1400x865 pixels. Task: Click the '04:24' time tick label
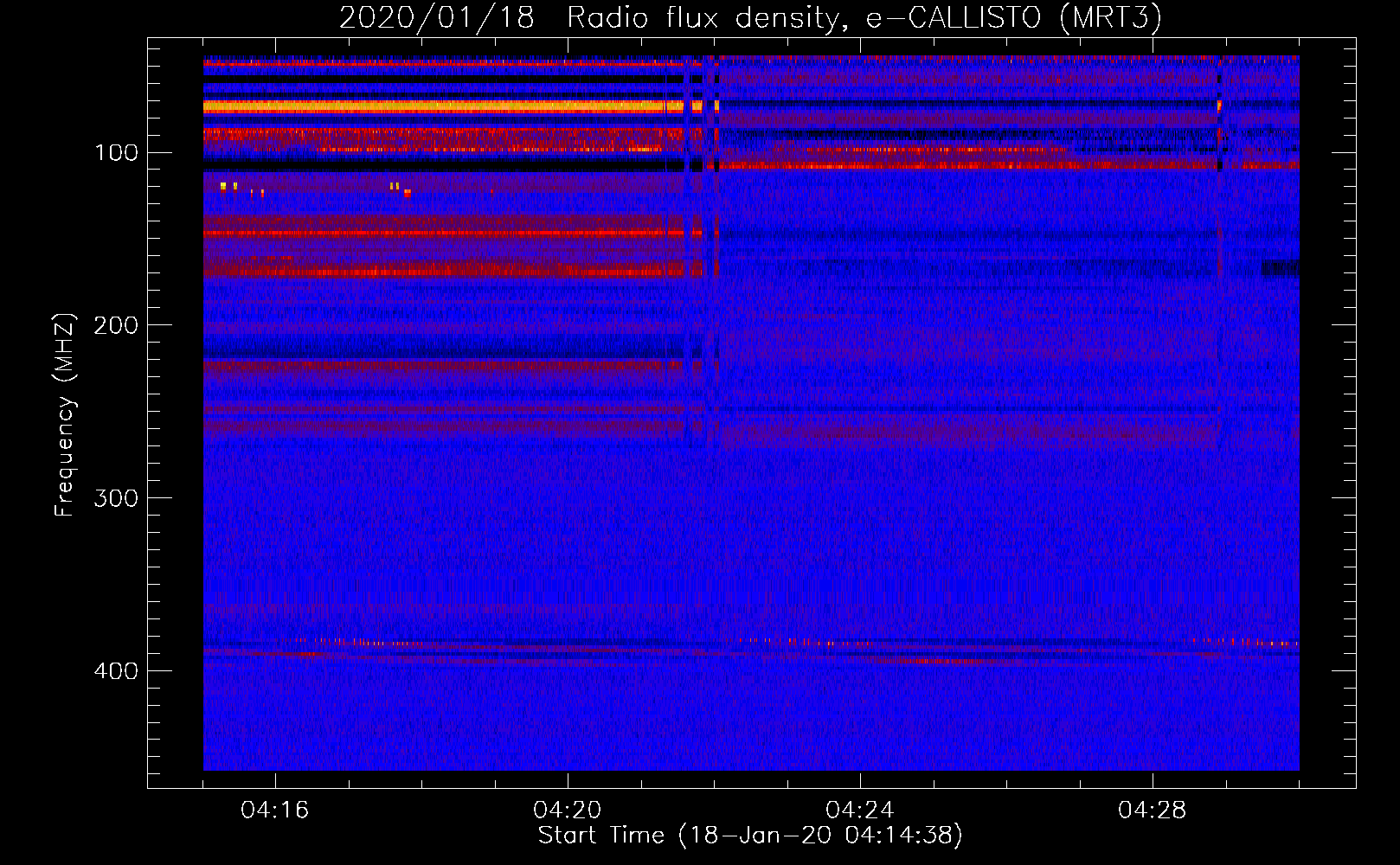(860, 811)
